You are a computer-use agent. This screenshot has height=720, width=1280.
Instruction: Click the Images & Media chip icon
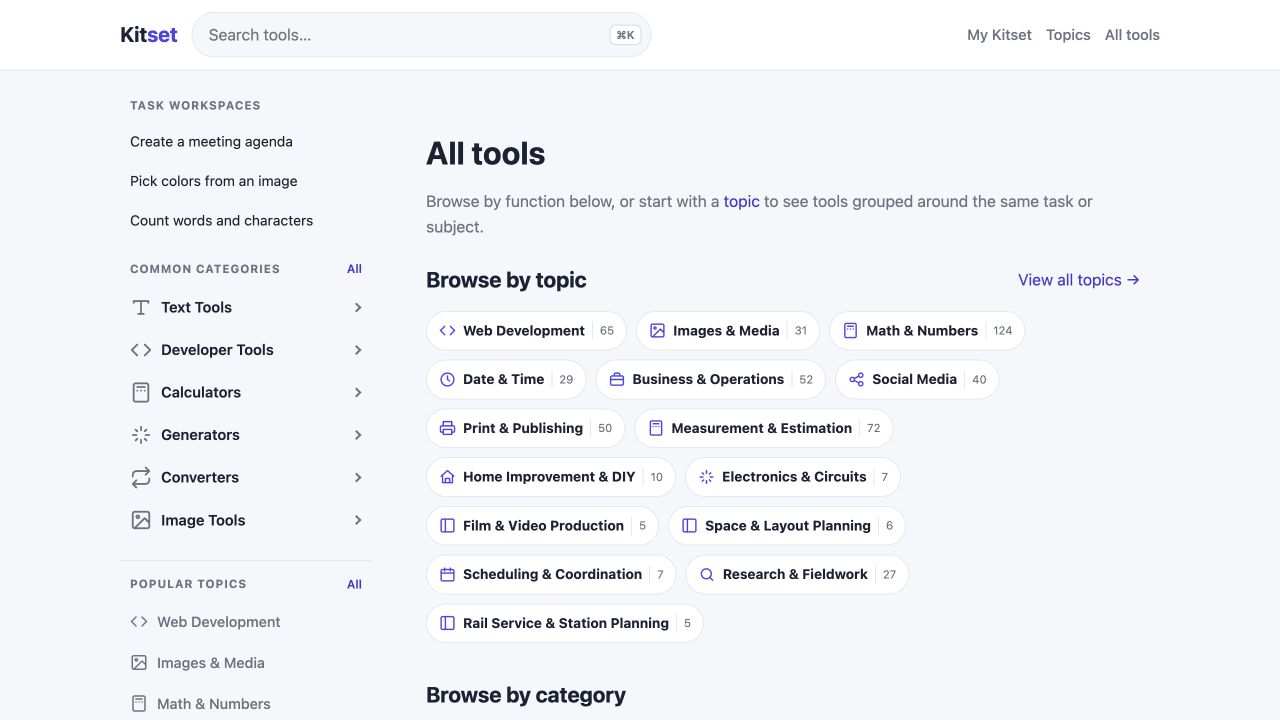coord(657,331)
